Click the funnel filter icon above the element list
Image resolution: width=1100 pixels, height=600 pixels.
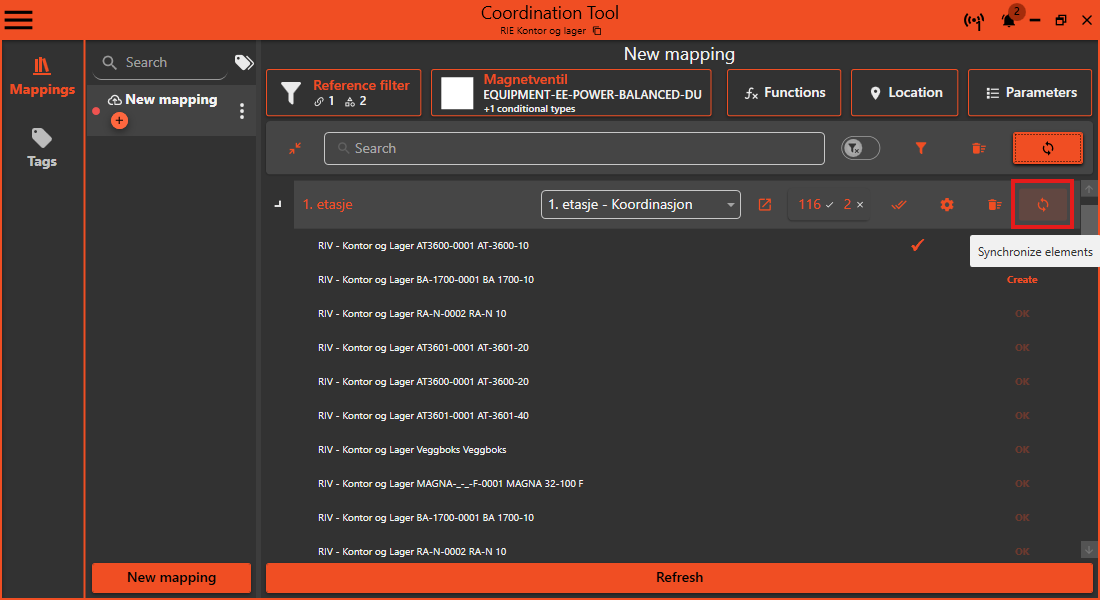pyautogui.click(x=920, y=147)
